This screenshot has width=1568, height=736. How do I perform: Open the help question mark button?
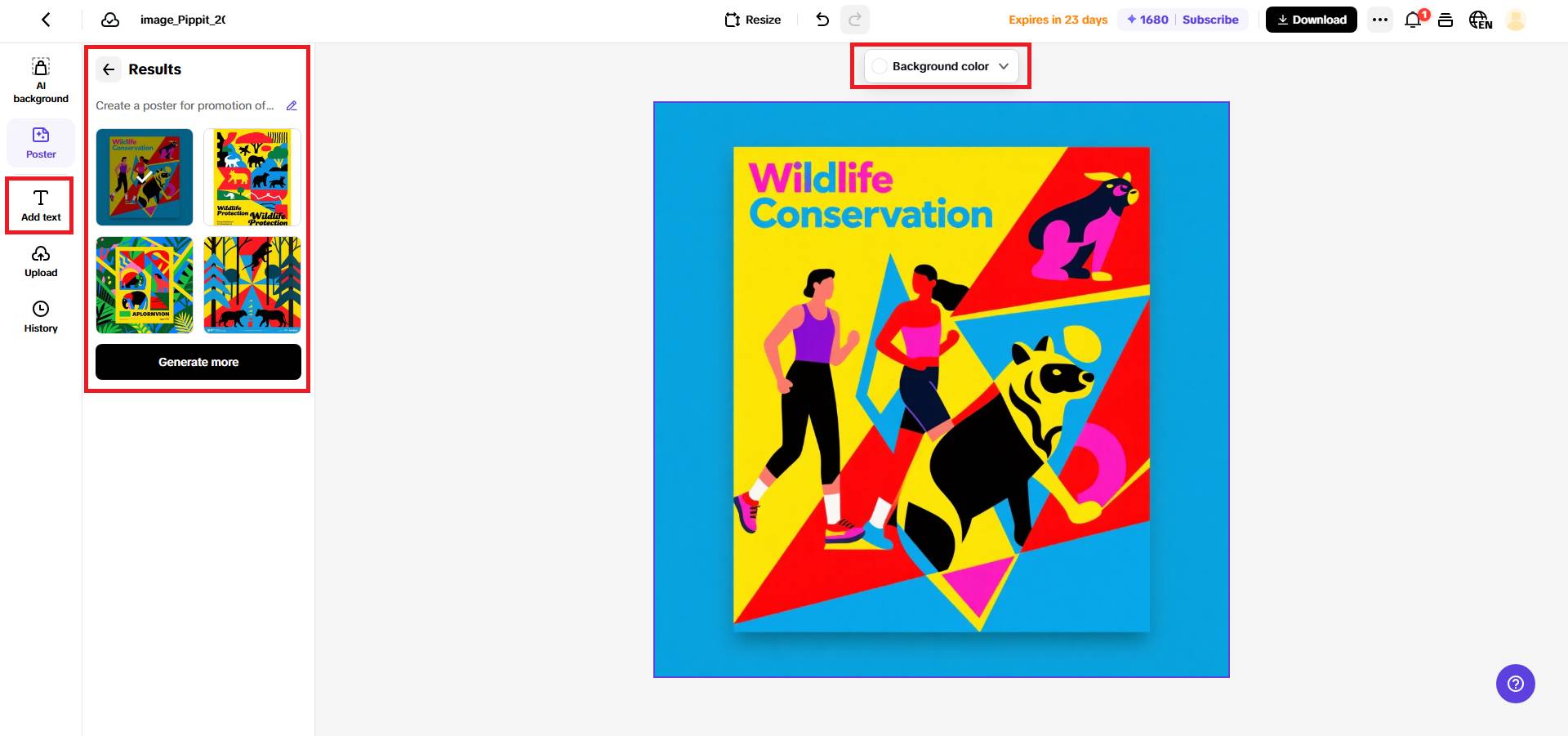pos(1515,684)
